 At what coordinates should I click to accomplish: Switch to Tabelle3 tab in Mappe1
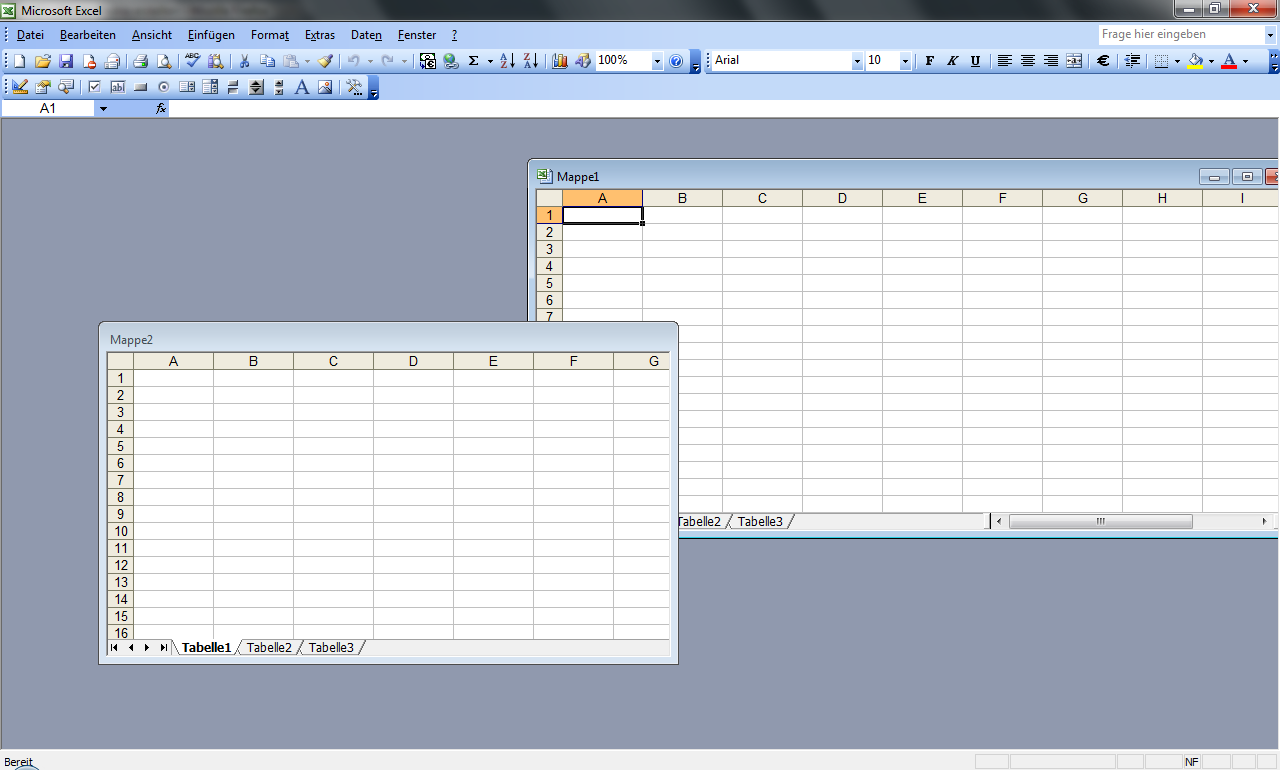point(760,522)
